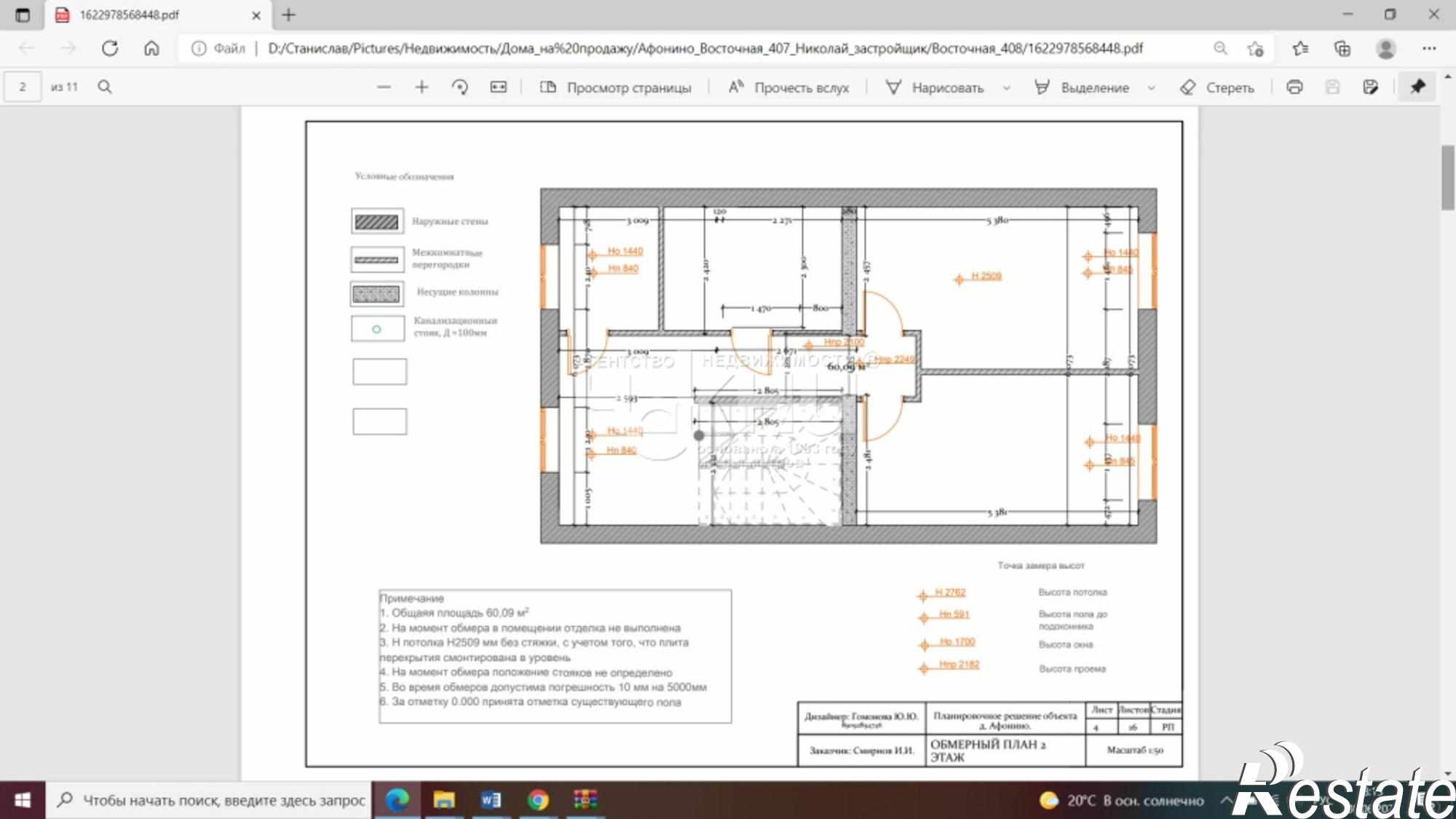Click the Заказчик: Смирнов И.И. cell
This screenshot has height=819, width=1456.
pos(861,750)
